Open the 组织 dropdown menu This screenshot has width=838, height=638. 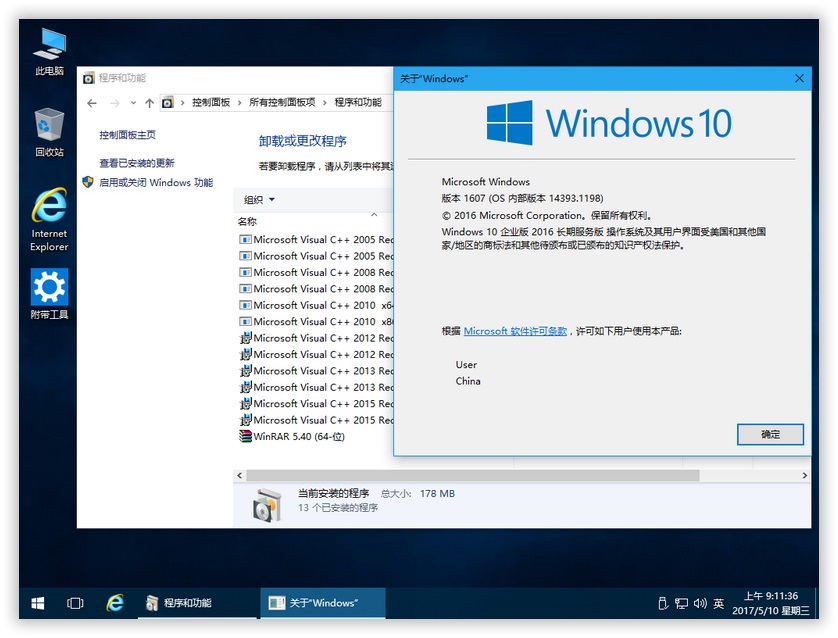pyautogui.click(x=259, y=200)
